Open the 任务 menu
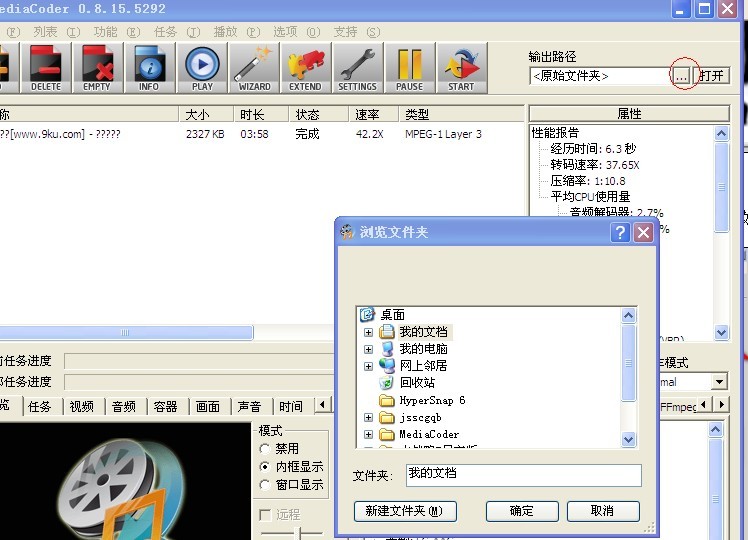This screenshot has width=748, height=540. click(x=177, y=32)
